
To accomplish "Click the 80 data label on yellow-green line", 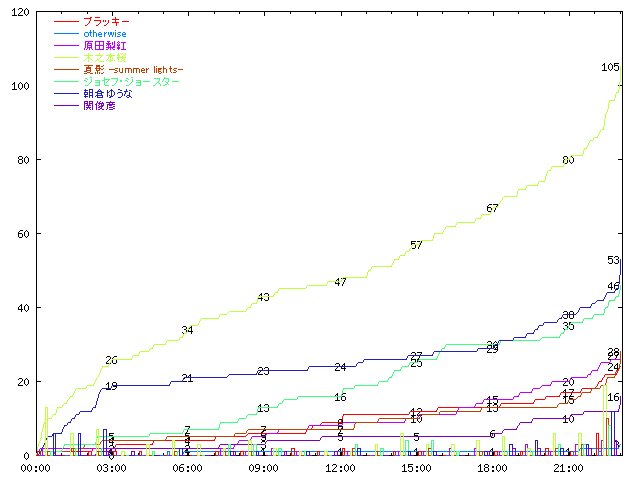I will 568,160.
